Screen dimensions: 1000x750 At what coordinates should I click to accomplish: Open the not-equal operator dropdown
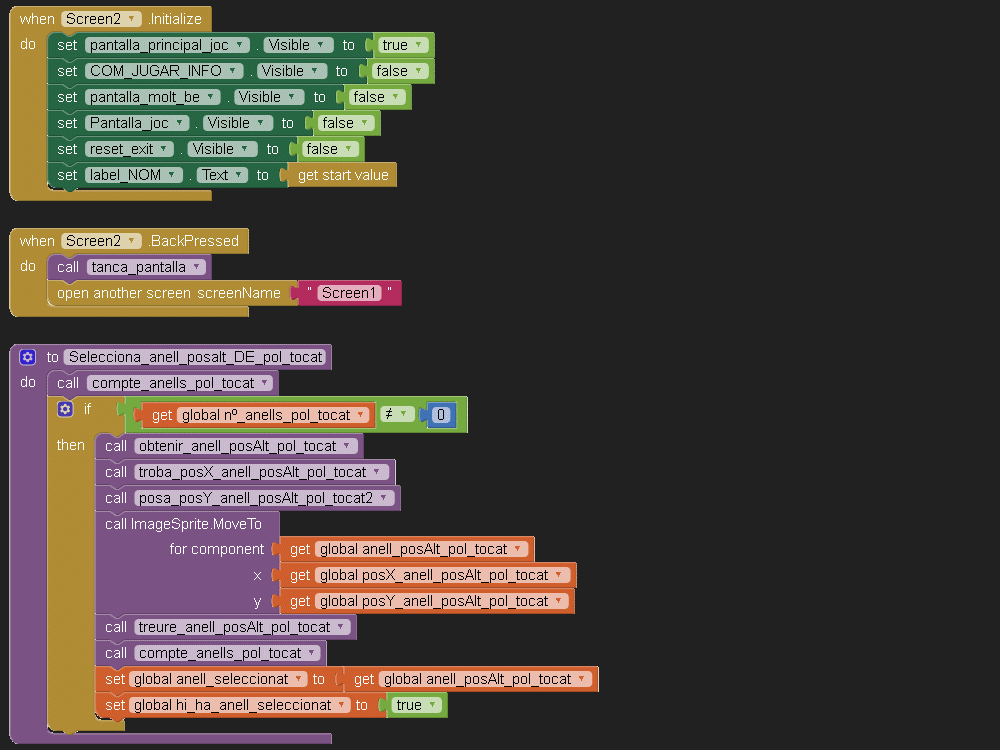click(x=397, y=414)
